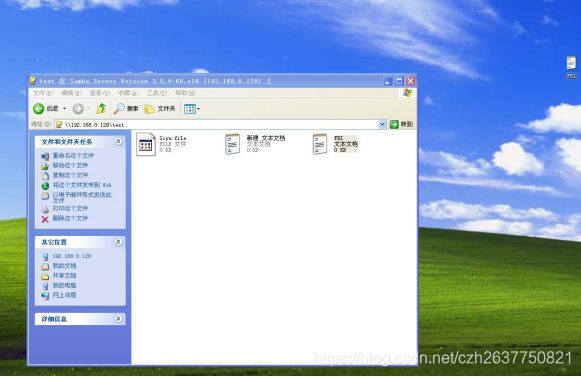Open the 我的电脑 link
The height and width of the screenshot is (377, 581).
pos(64,285)
